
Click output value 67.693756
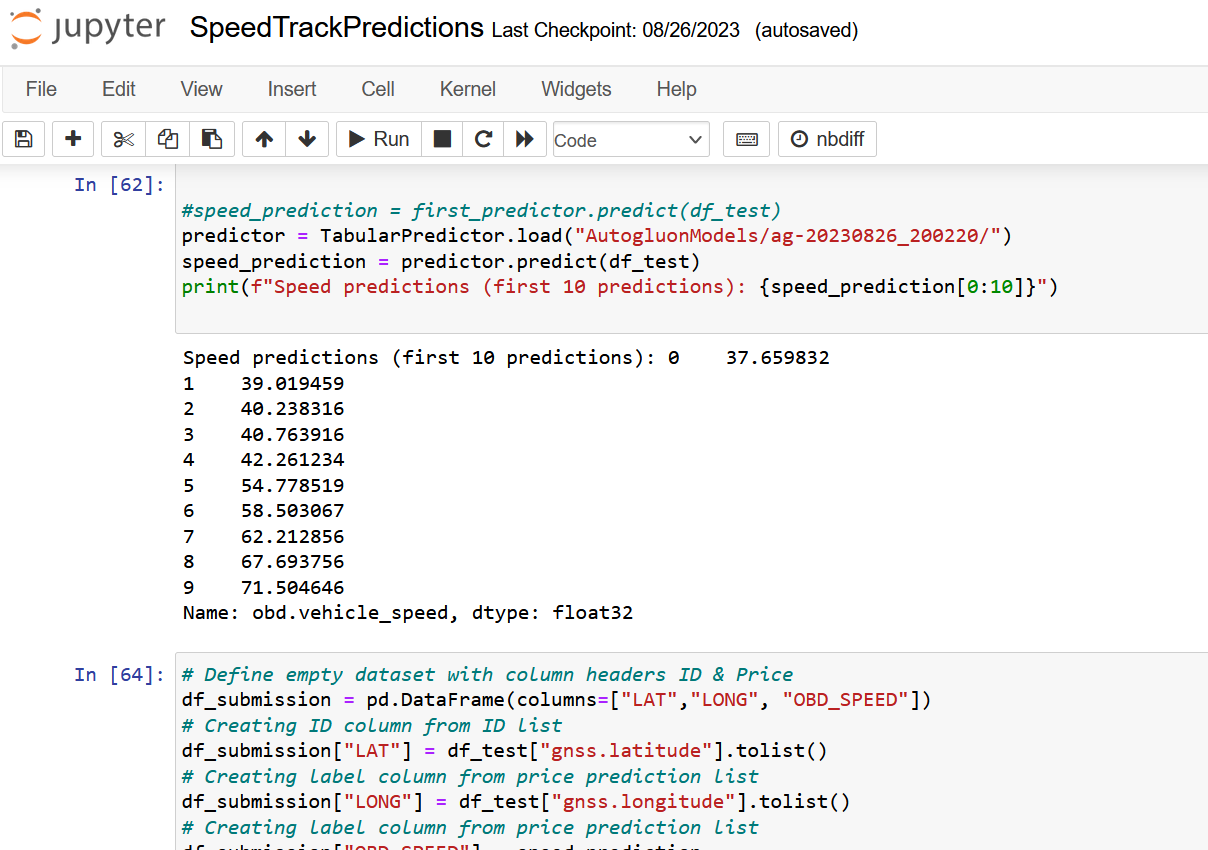point(292,562)
